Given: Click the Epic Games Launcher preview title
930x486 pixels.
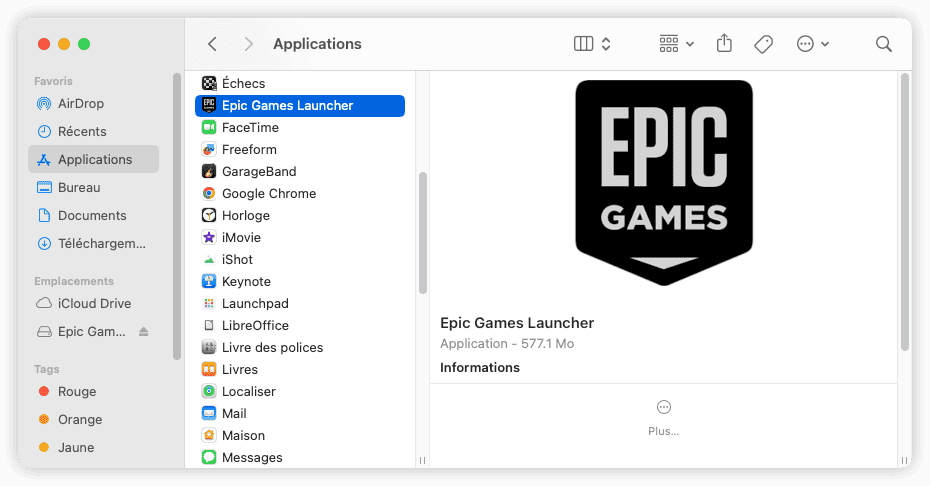Looking at the screenshot, I should [517, 323].
